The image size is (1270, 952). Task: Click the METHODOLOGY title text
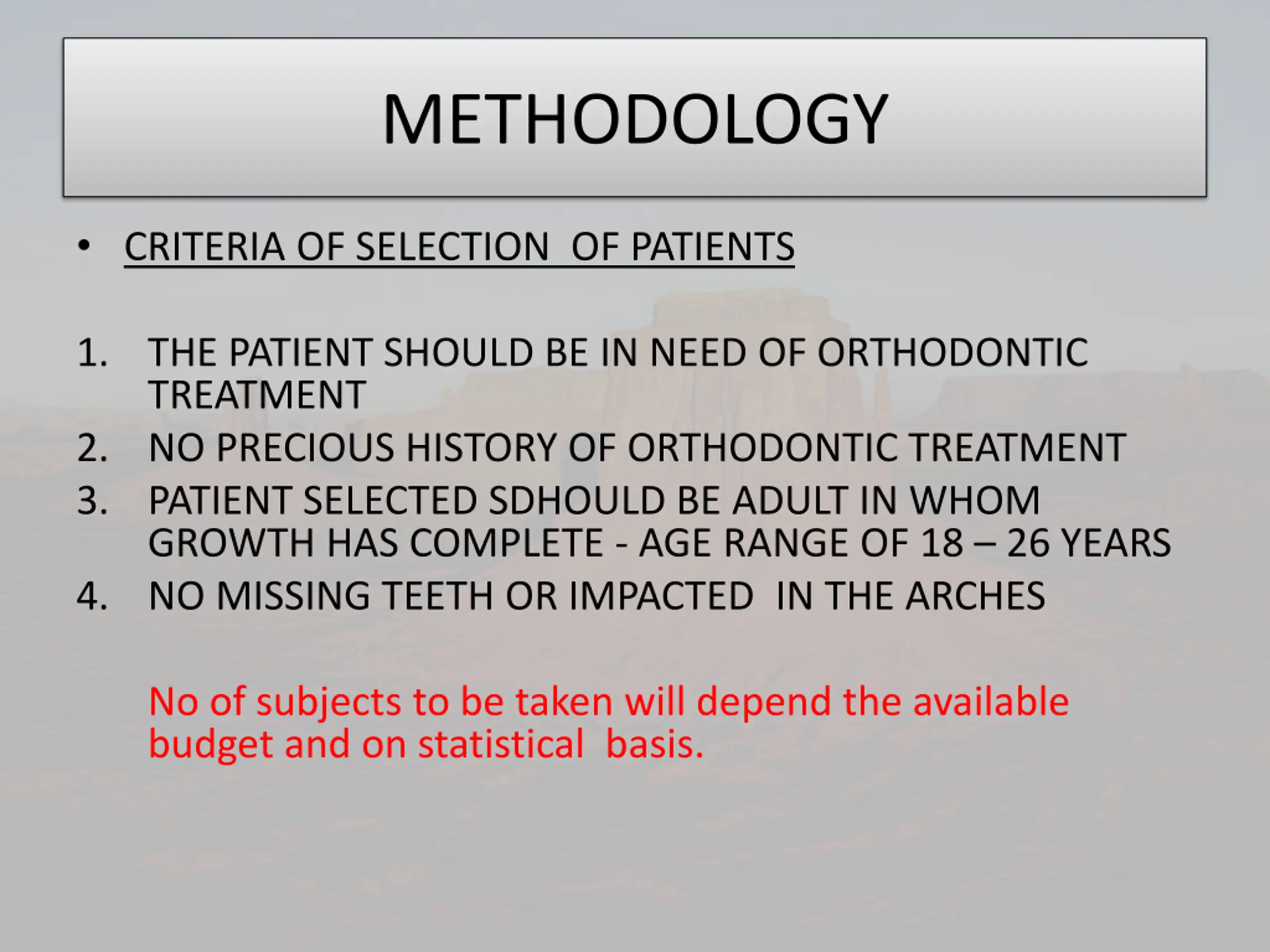coord(635,119)
